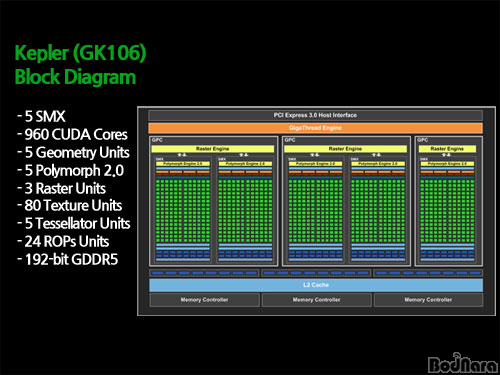Click the 24 ROPs Units list item
Screen dimensions: 500x375
pos(63,241)
